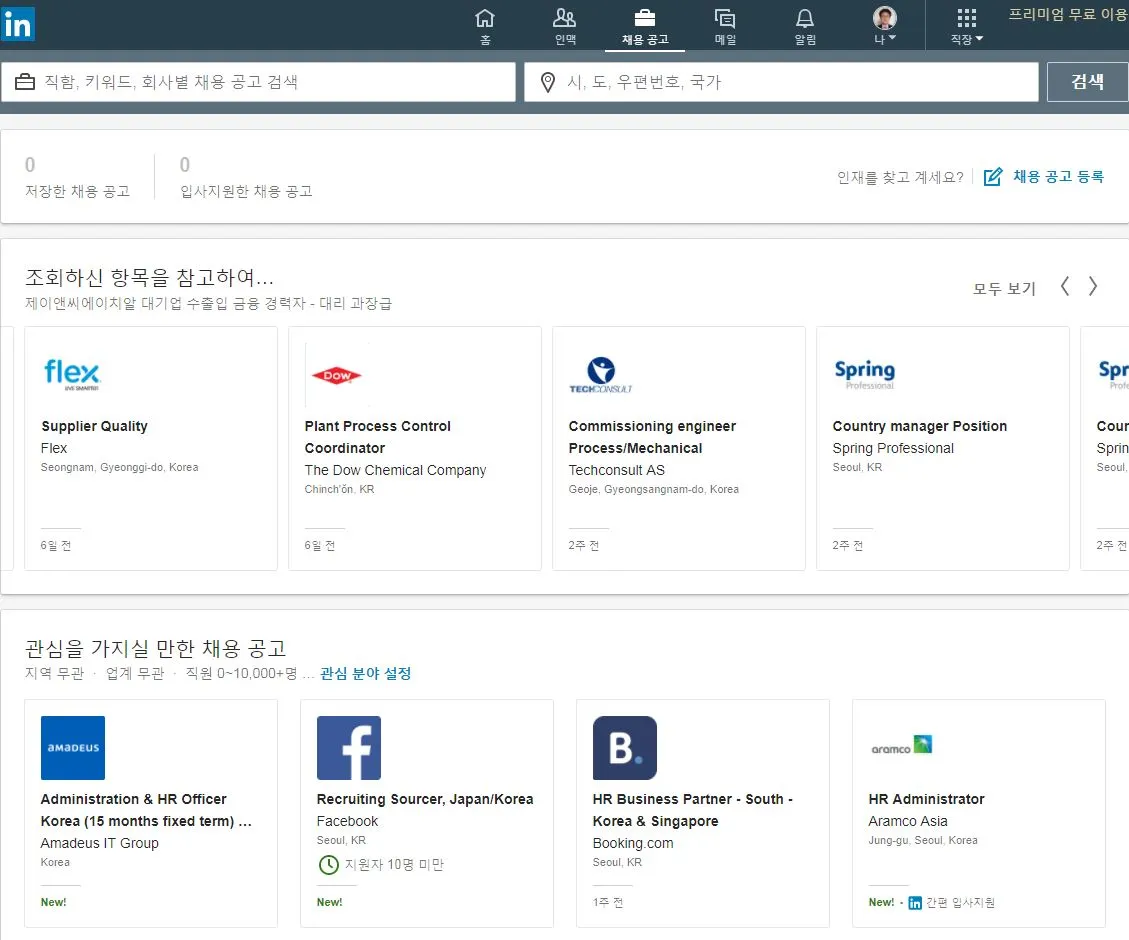Open HR Administrator job title

pos(926,799)
